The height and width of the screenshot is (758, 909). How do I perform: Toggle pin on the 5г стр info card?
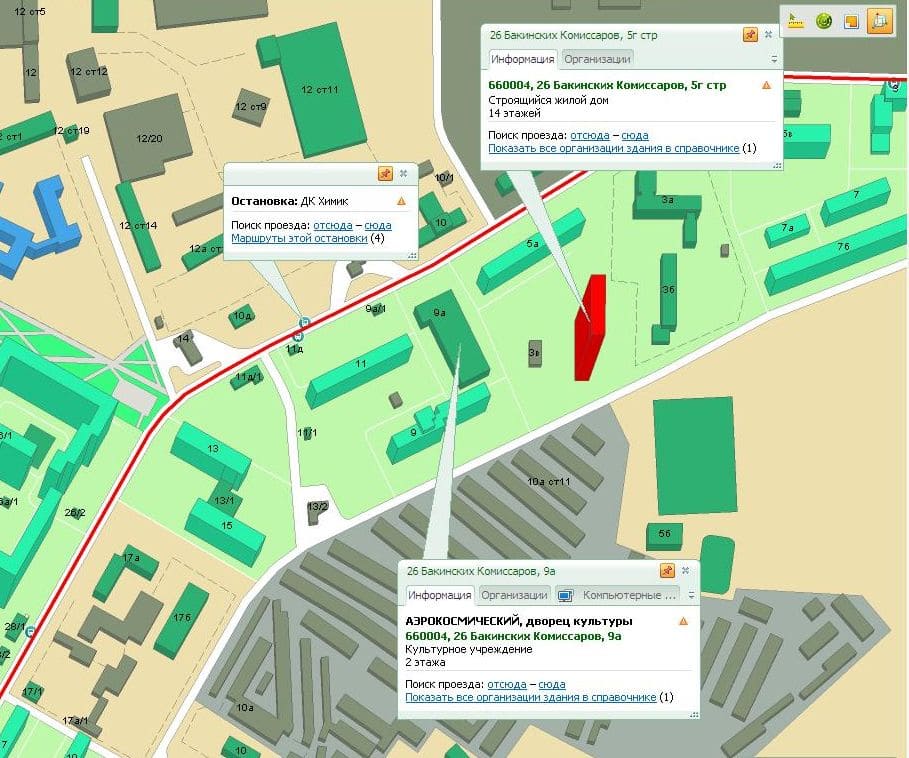click(x=750, y=35)
